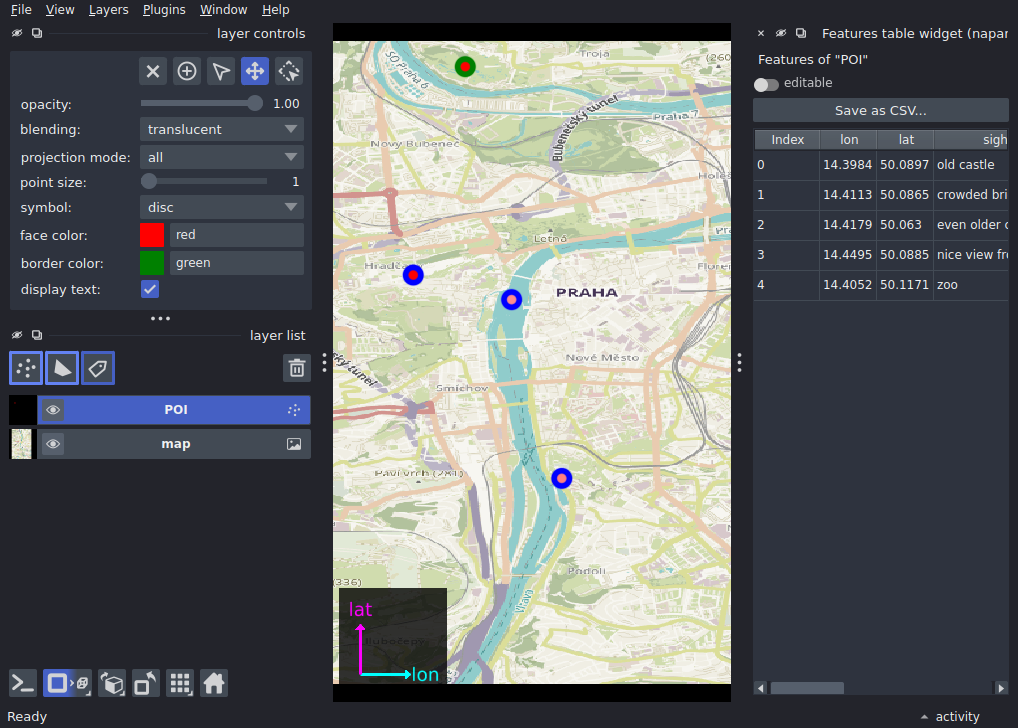Select the add points tool
Screen dimensions: 1018x728
tap(187, 71)
